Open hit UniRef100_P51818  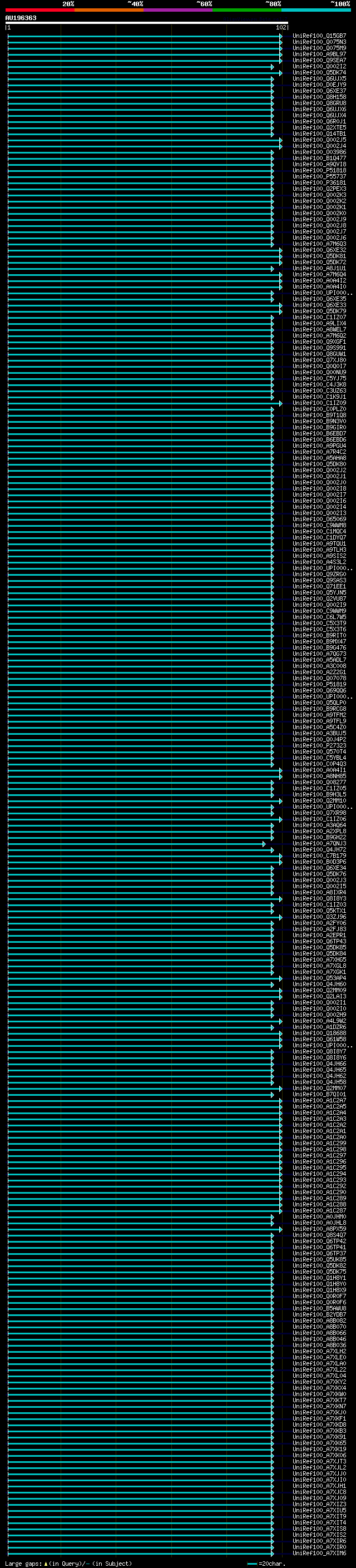(319, 170)
